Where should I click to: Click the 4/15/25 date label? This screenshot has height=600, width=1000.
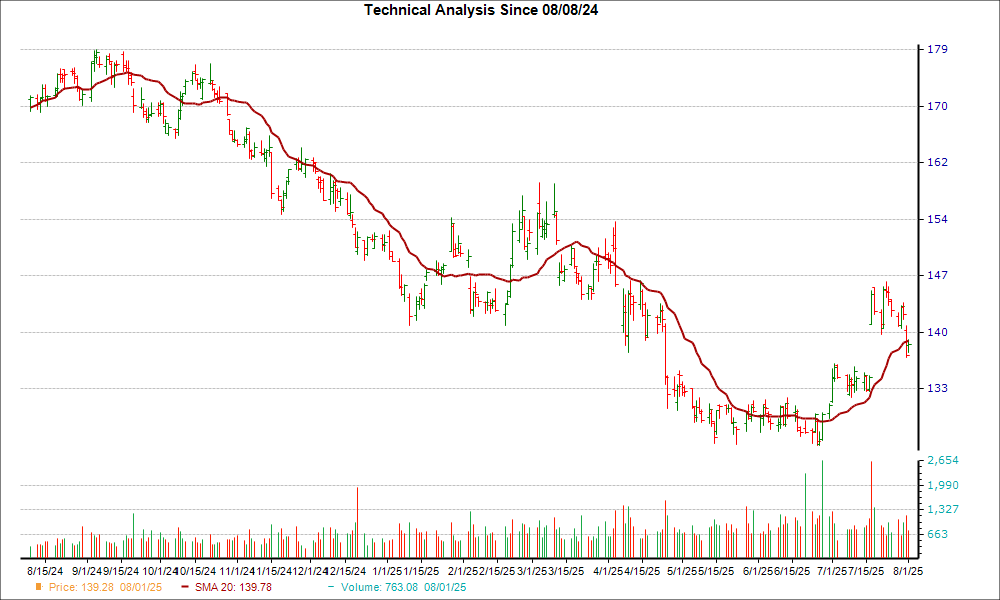(x=642, y=571)
